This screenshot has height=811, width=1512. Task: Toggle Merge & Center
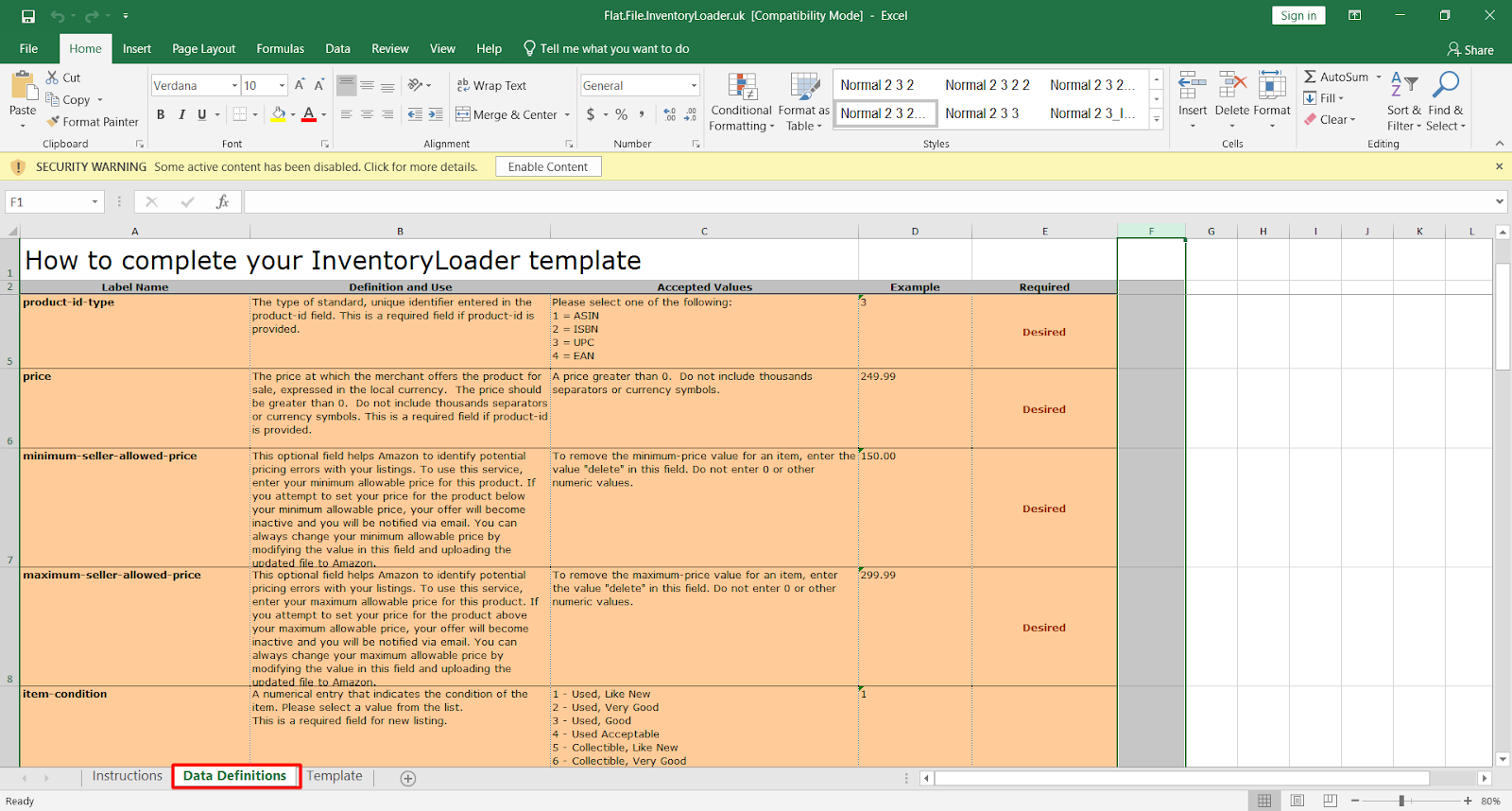point(508,114)
